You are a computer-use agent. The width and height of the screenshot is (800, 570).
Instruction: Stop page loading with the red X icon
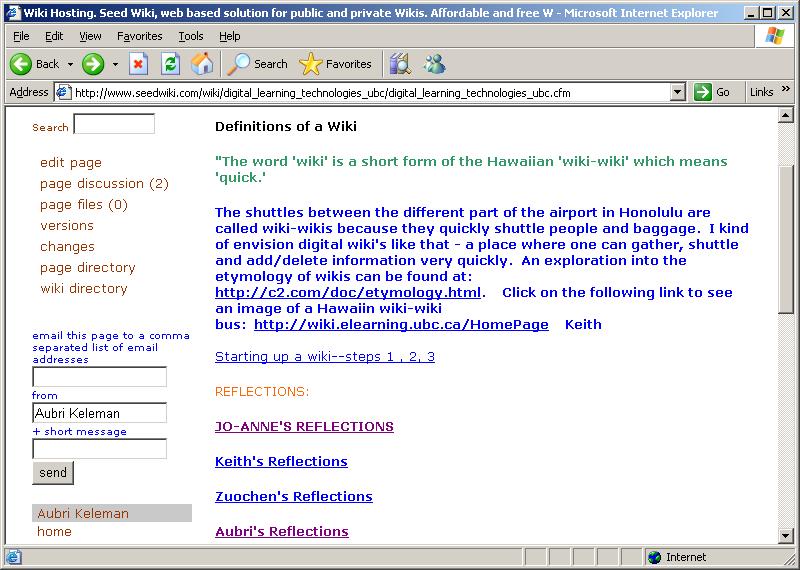point(138,64)
